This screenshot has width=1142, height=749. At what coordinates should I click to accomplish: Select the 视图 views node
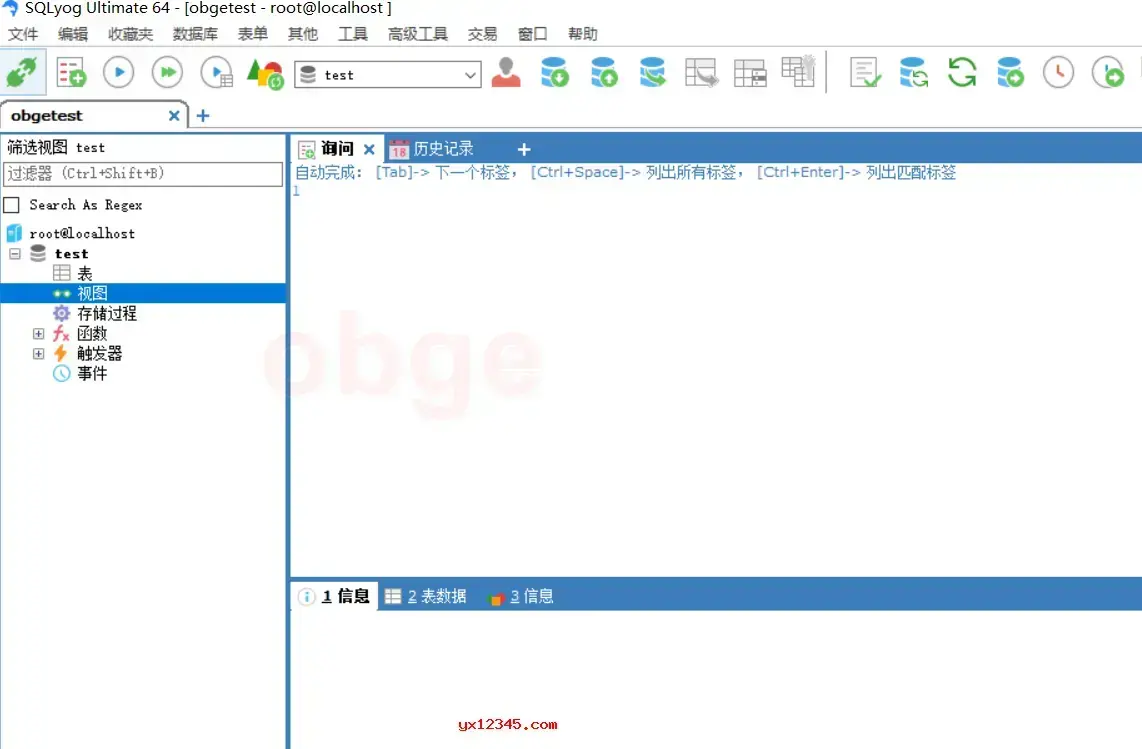(x=92, y=294)
